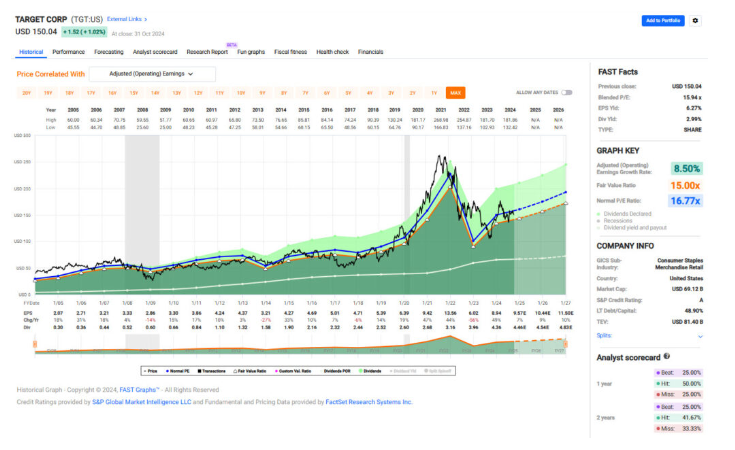The height and width of the screenshot is (450, 735).
Task: Click the LT Debt/Capital 48.90% value
Action: tap(694, 311)
